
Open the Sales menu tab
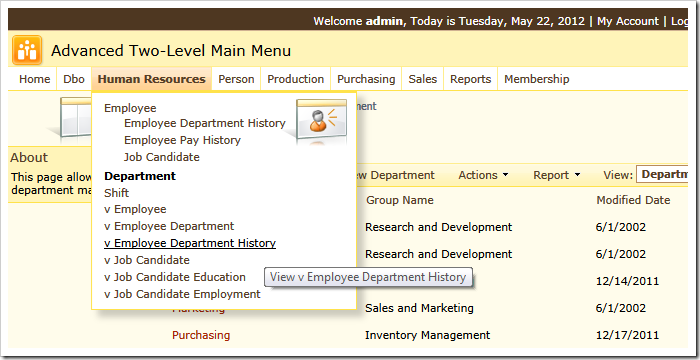click(423, 79)
